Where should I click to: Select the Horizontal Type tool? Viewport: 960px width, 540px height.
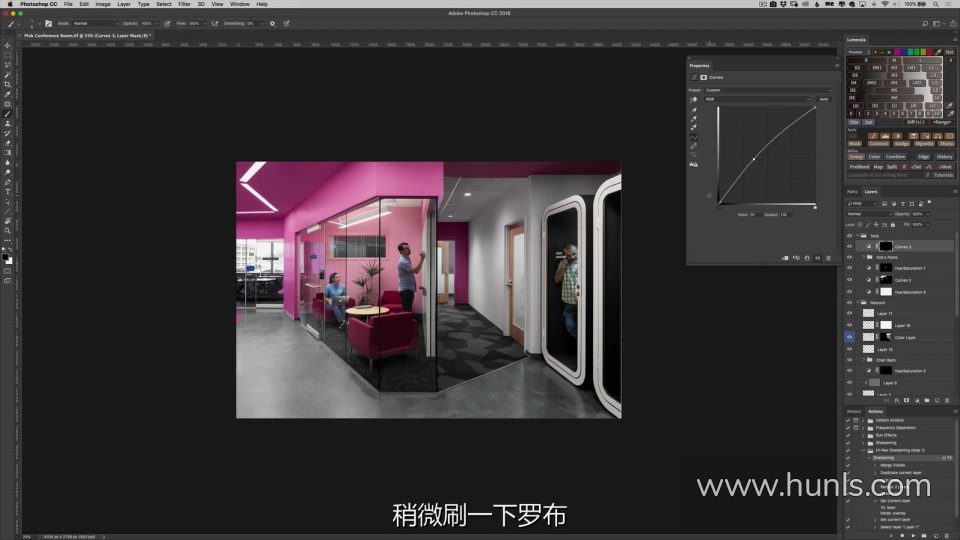[7, 192]
